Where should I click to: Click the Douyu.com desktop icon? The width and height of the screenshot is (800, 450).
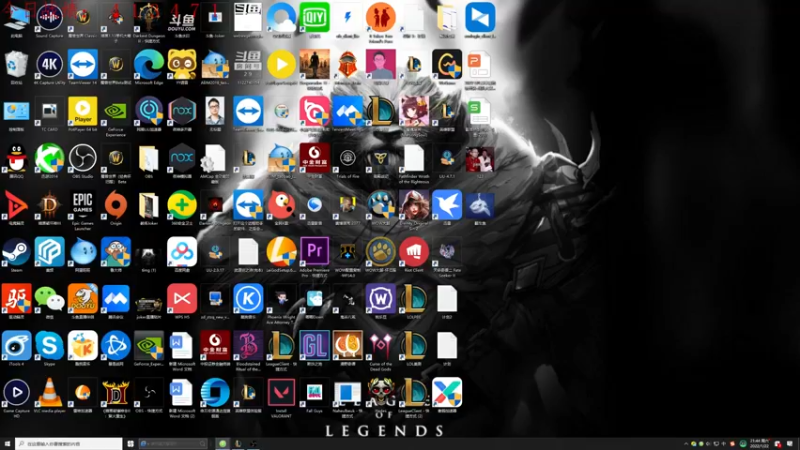click(x=182, y=20)
